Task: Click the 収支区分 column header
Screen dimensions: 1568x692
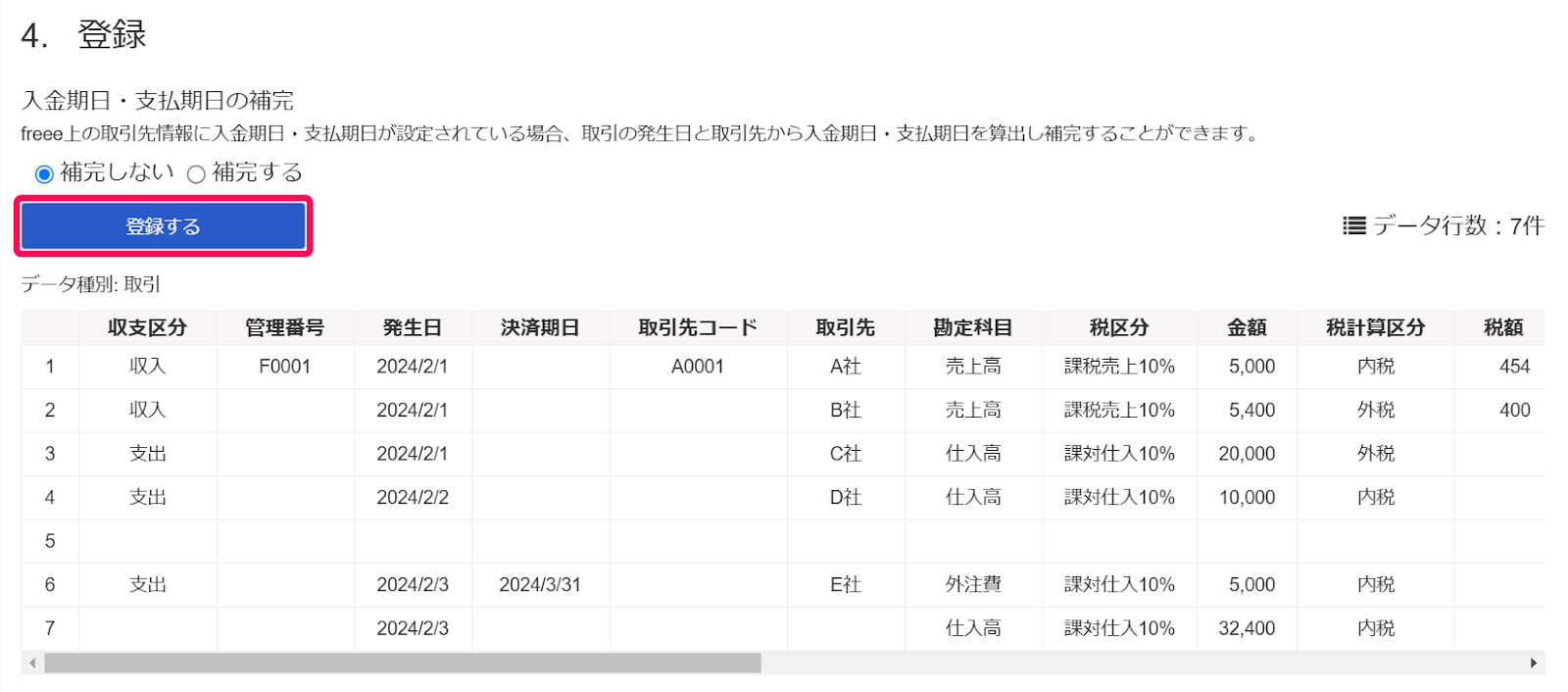Action: [x=148, y=328]
